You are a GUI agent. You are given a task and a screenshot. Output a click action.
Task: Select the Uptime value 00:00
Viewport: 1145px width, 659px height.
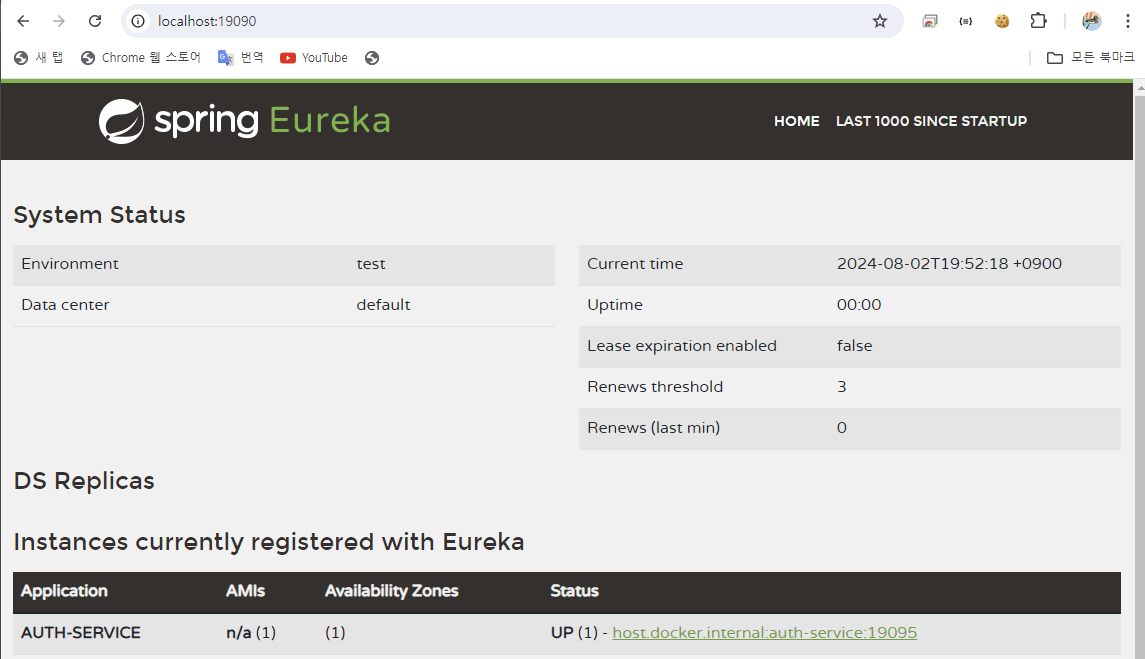[x=859, y=305]
